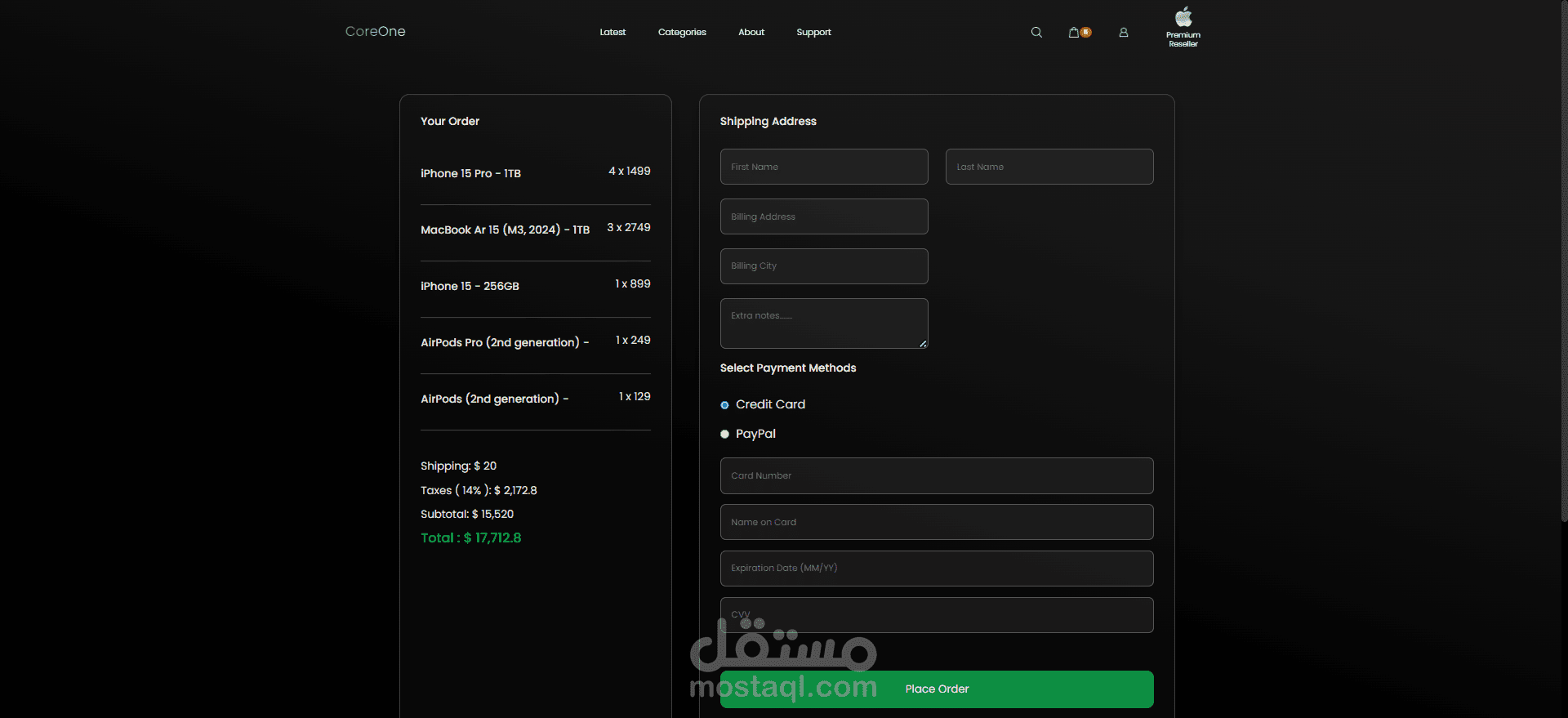This screenshot has height=718, width=1568.
Task: Select the iPhone 15 - 256GB item
Action: point(470,287)
